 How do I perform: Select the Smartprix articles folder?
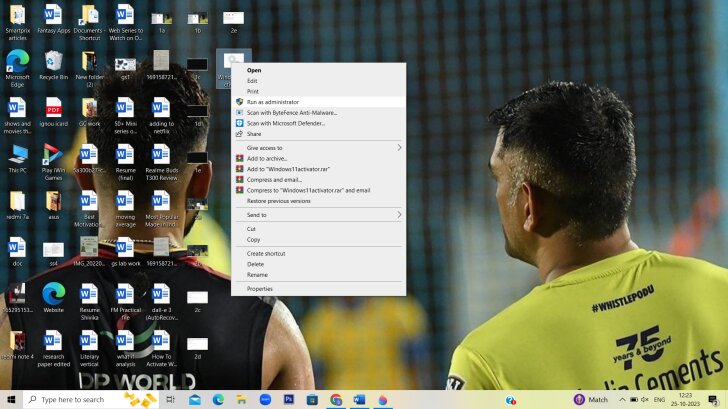pyautogui.click(x=17, y=22)
